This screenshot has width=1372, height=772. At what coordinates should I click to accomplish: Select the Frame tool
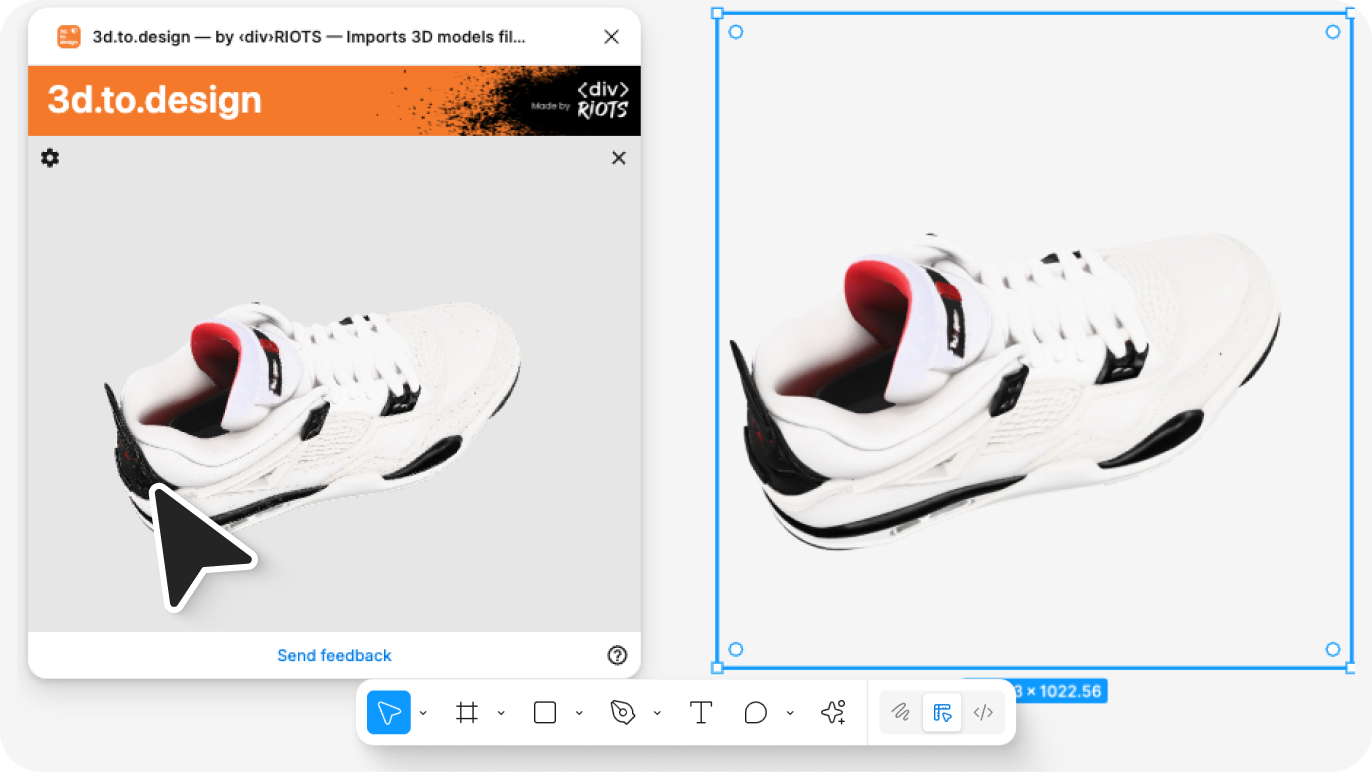tap(466, 713)
